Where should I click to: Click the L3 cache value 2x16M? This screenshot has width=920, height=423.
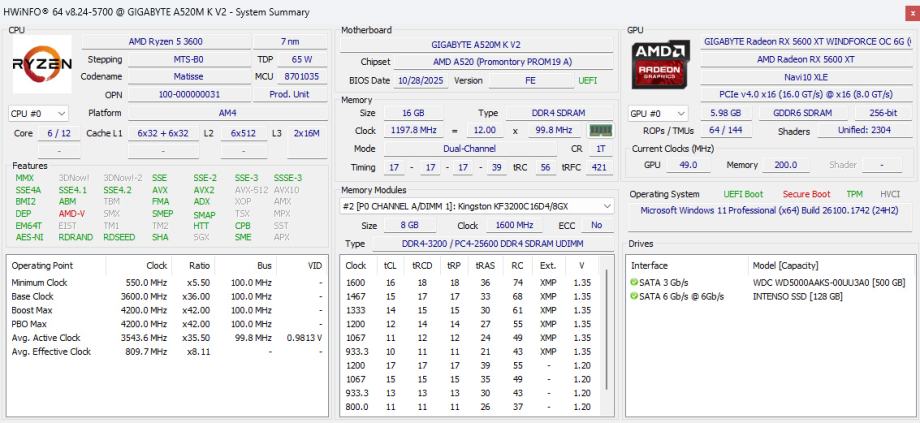click(x=307, y=134)
